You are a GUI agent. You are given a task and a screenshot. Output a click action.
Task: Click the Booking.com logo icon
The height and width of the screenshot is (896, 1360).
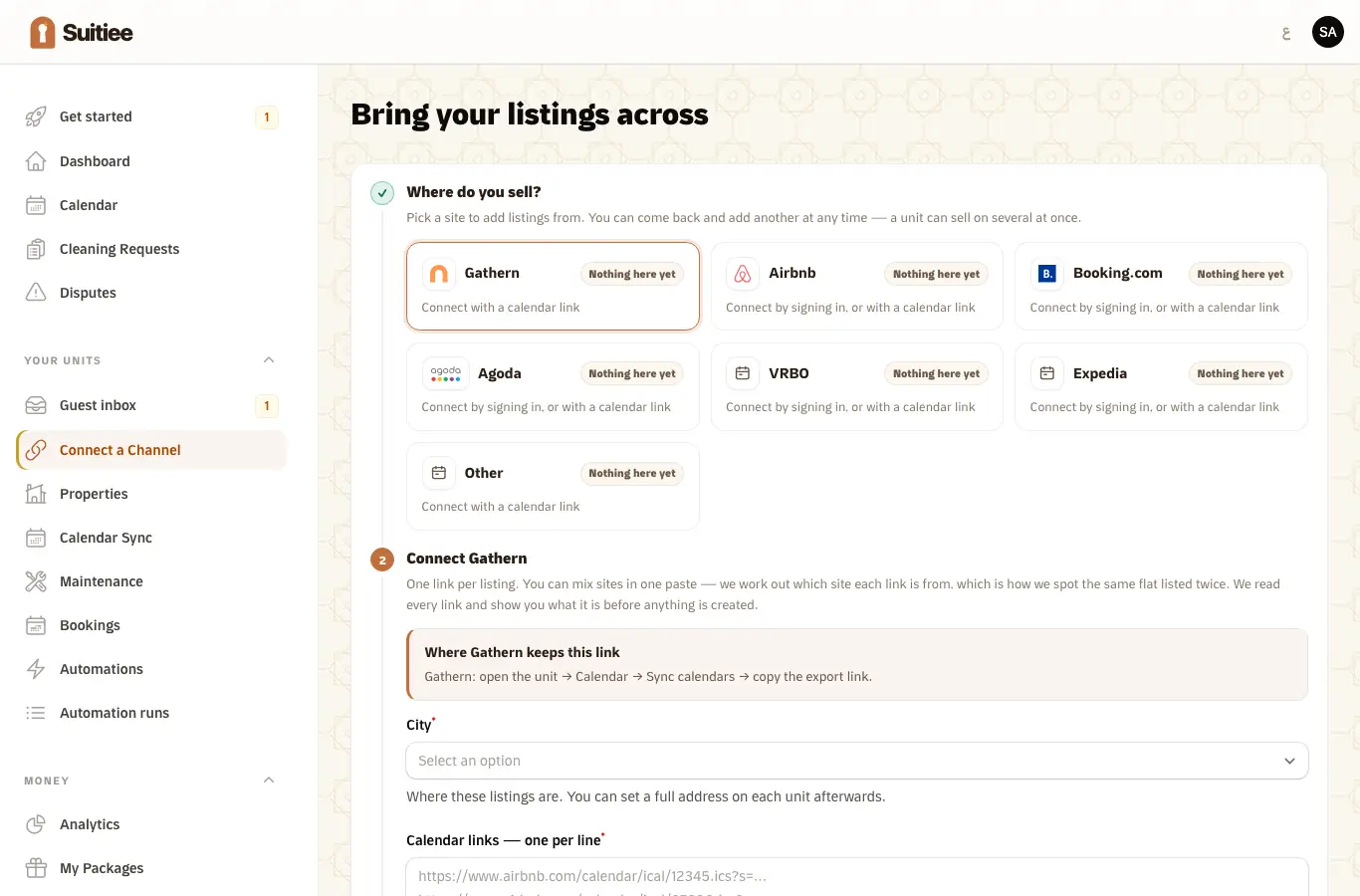point(1047,274)
